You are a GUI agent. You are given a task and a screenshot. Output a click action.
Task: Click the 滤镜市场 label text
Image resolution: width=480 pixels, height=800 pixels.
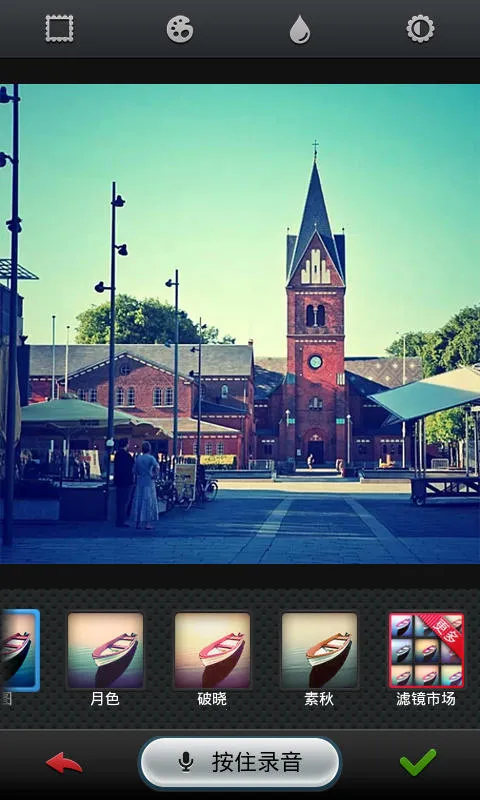(x=426, y=699)
